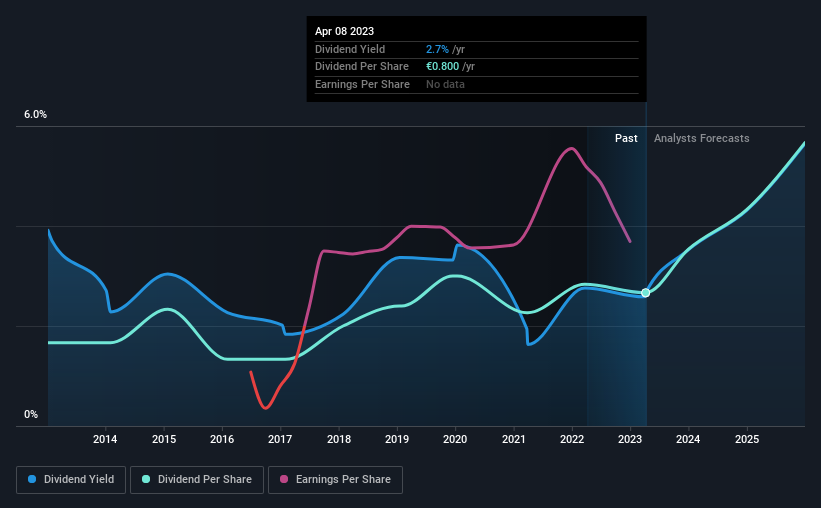Screen dimensions: 821x508
Task: Toggle the Dividend Per Share legend button
Action: point(197,480)
